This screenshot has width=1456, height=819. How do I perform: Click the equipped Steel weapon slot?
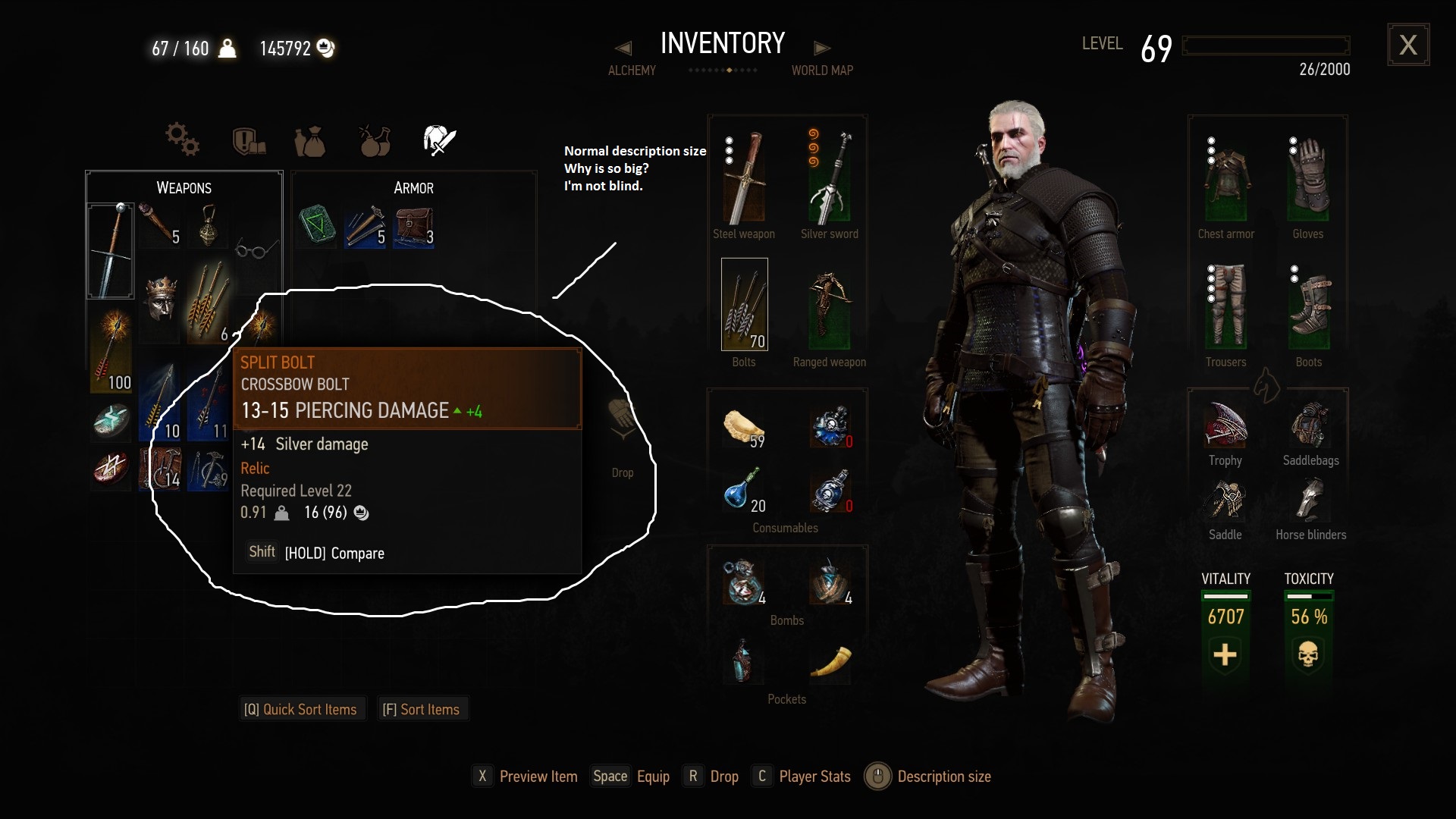coord(744,177)
